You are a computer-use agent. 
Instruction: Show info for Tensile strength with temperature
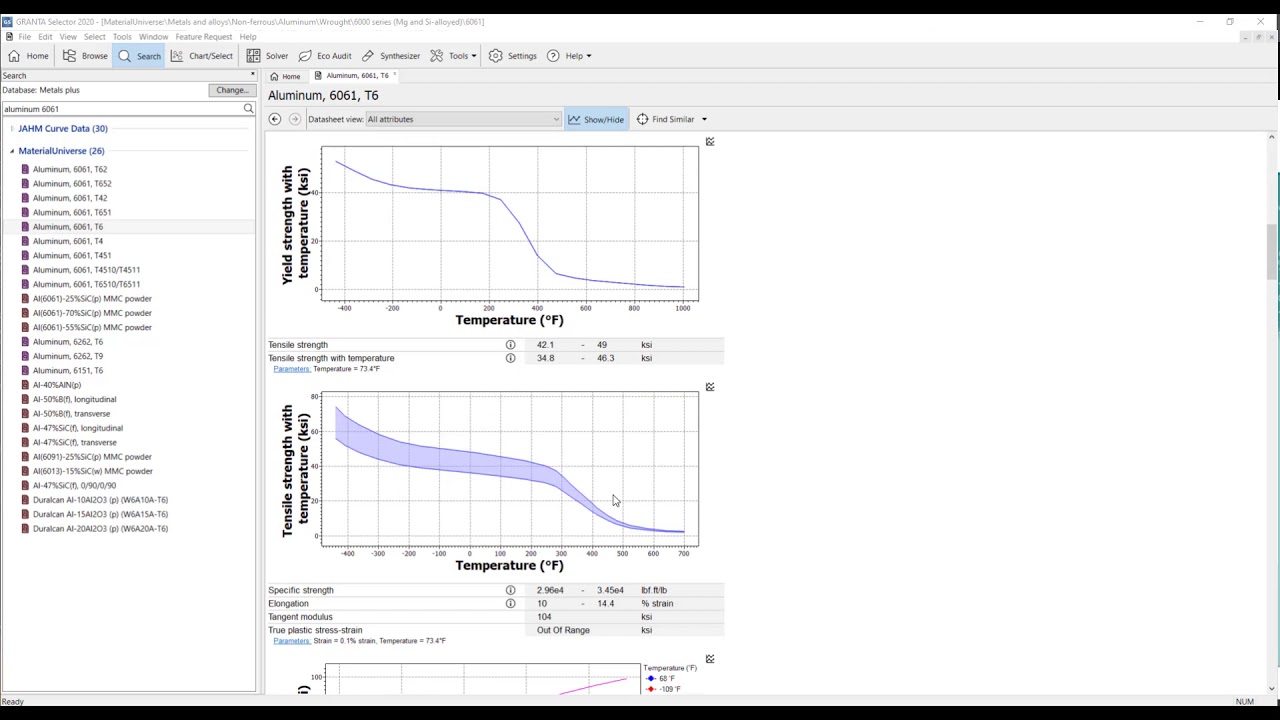[510, 358]
